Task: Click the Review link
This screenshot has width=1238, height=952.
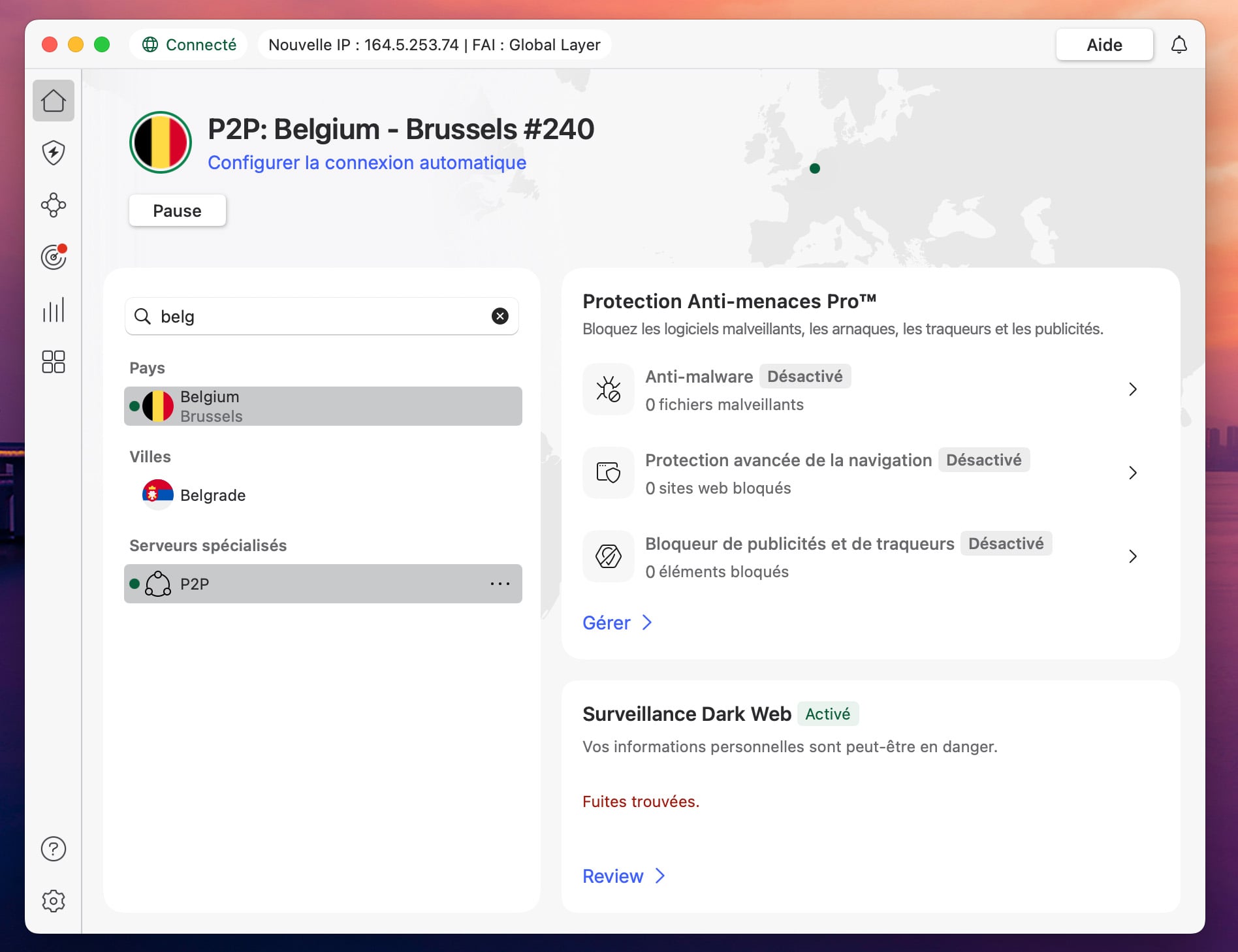Action: (x=613, y=876)
